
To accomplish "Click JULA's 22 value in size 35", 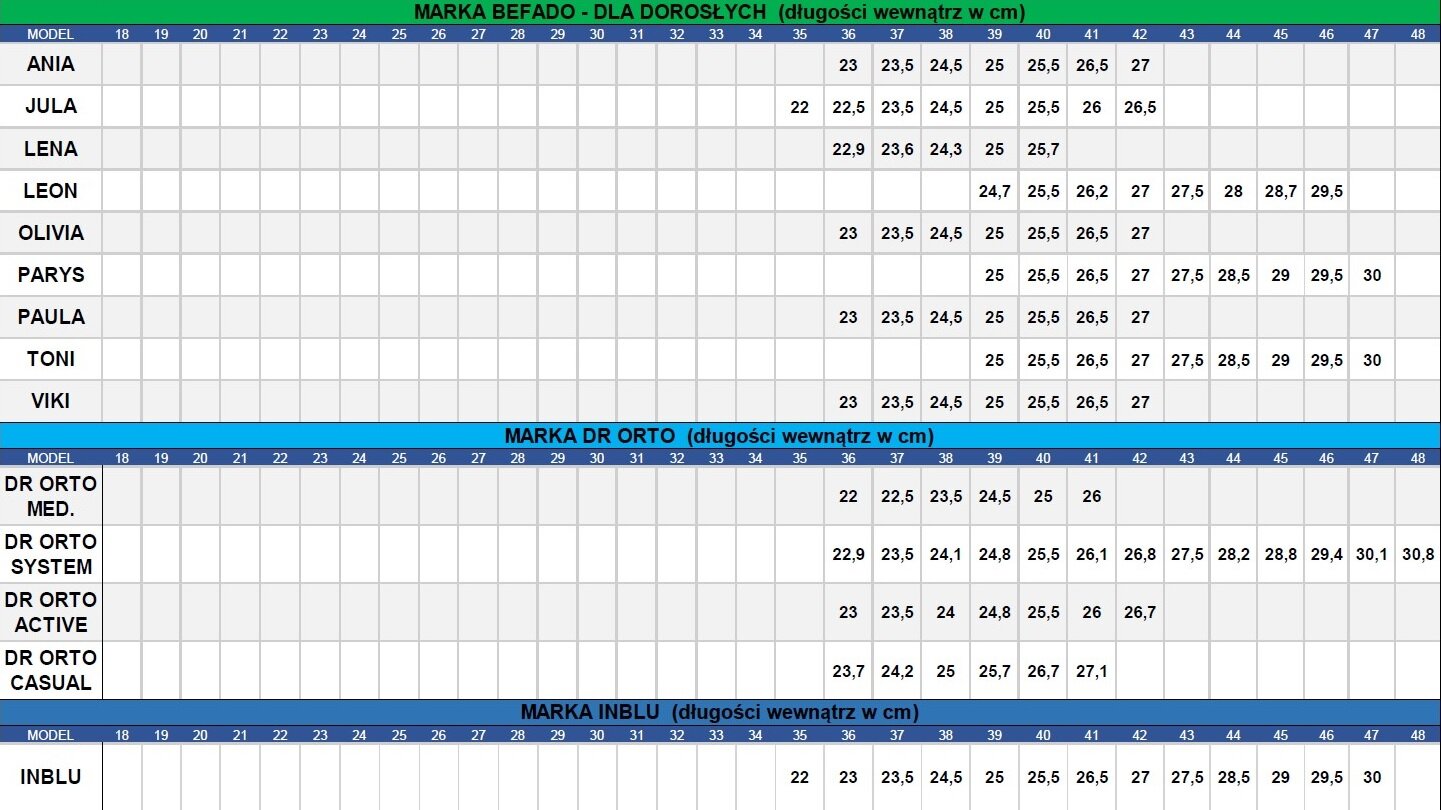I will click(x=799, y=107).
